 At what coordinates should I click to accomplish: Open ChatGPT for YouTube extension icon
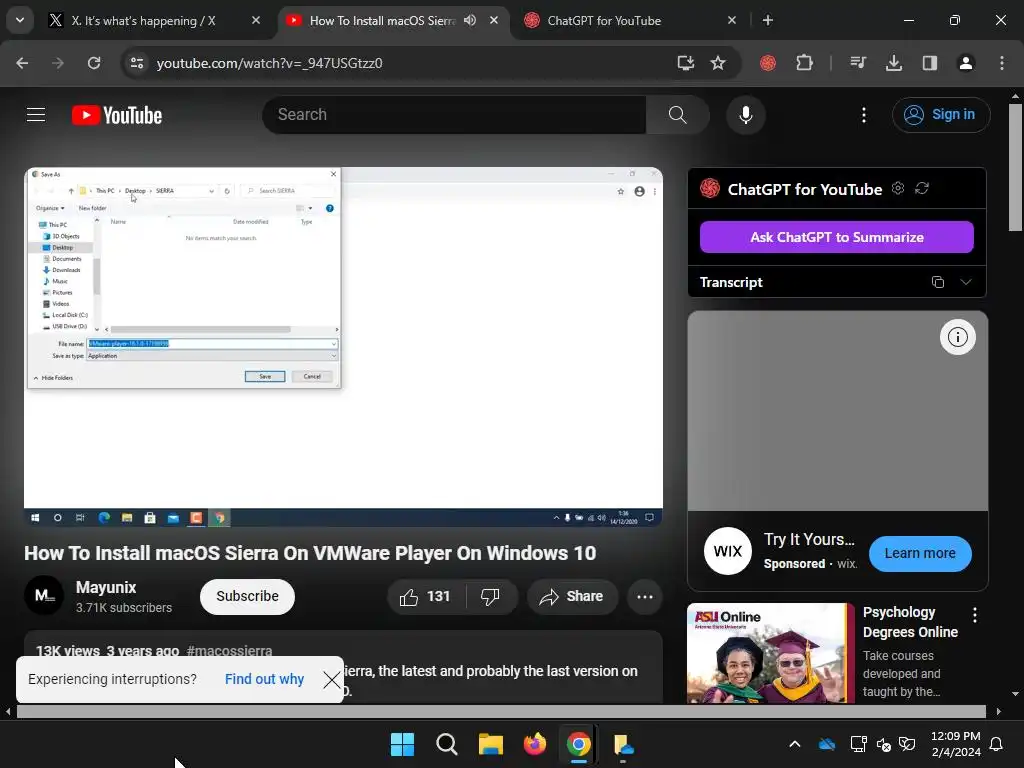(x=768, y=63)
